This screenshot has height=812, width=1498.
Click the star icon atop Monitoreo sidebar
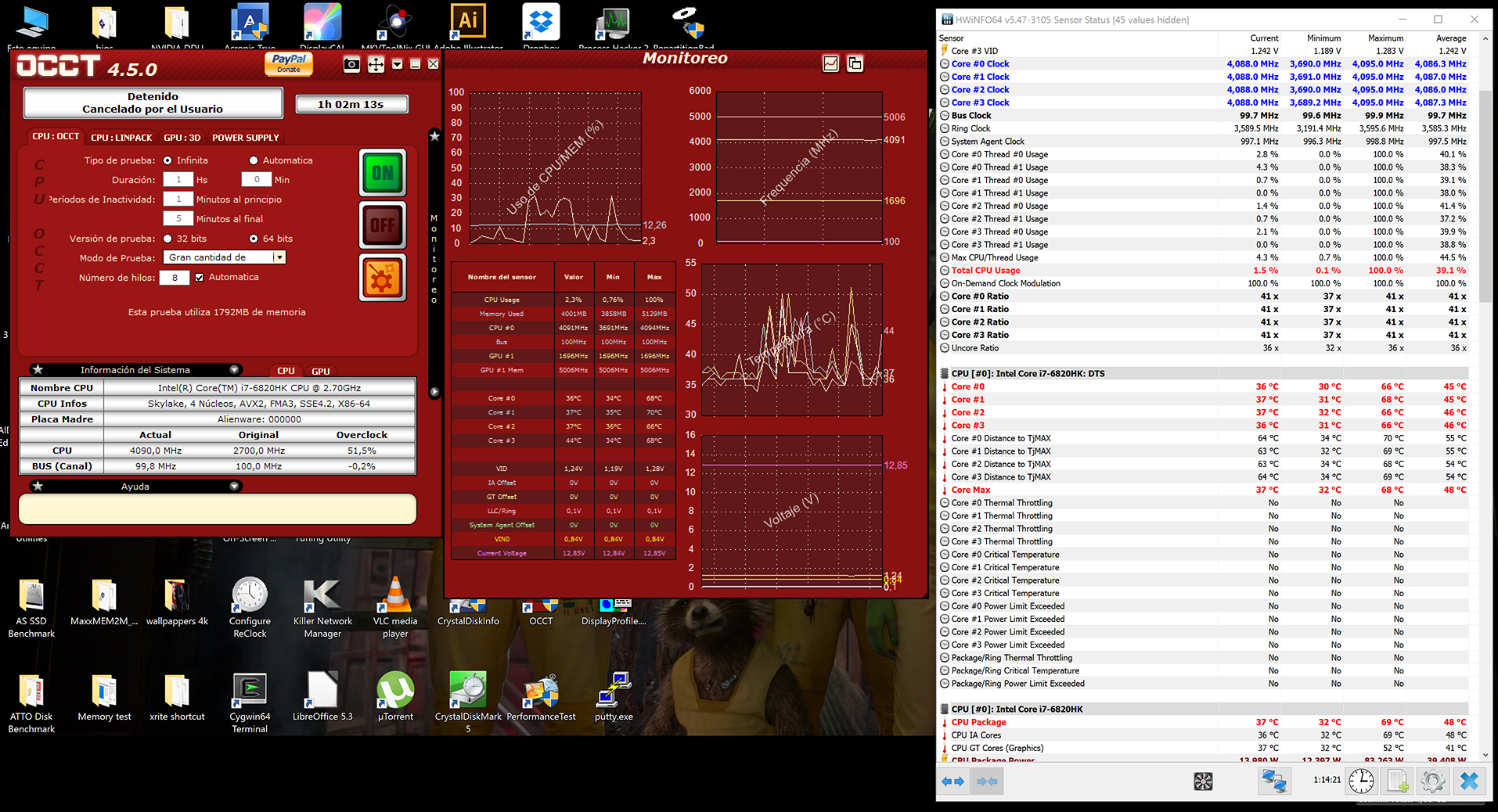434,136
